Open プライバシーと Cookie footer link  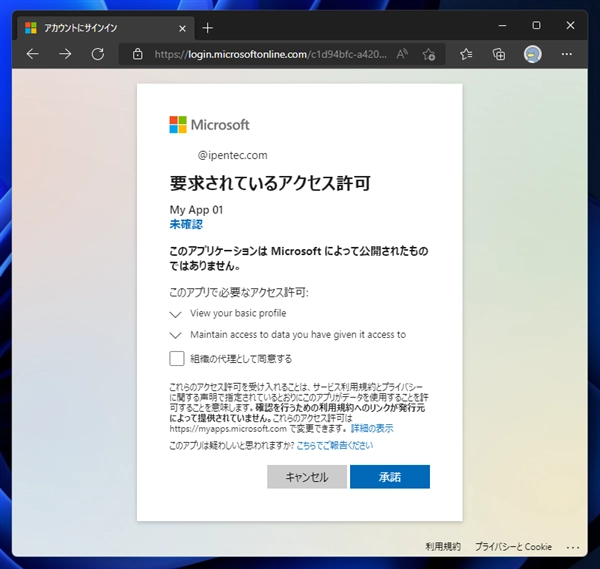point(513,546)
